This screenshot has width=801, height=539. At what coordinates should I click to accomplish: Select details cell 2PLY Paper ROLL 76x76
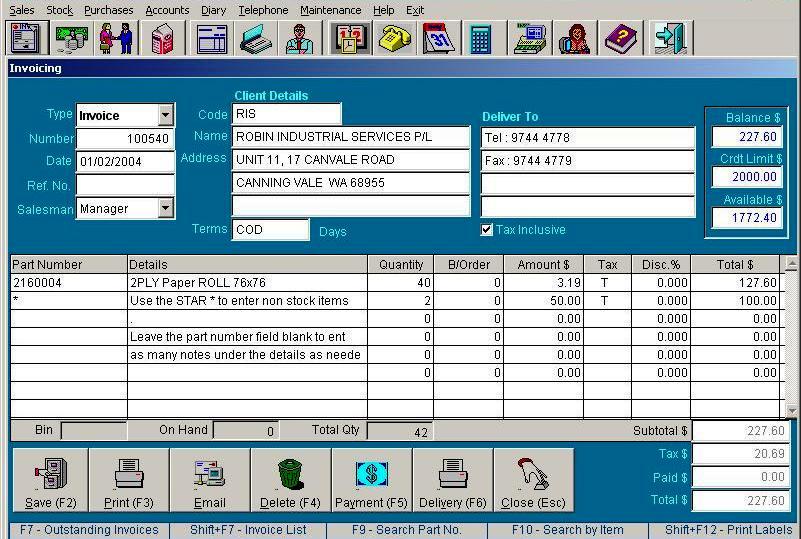247,283
